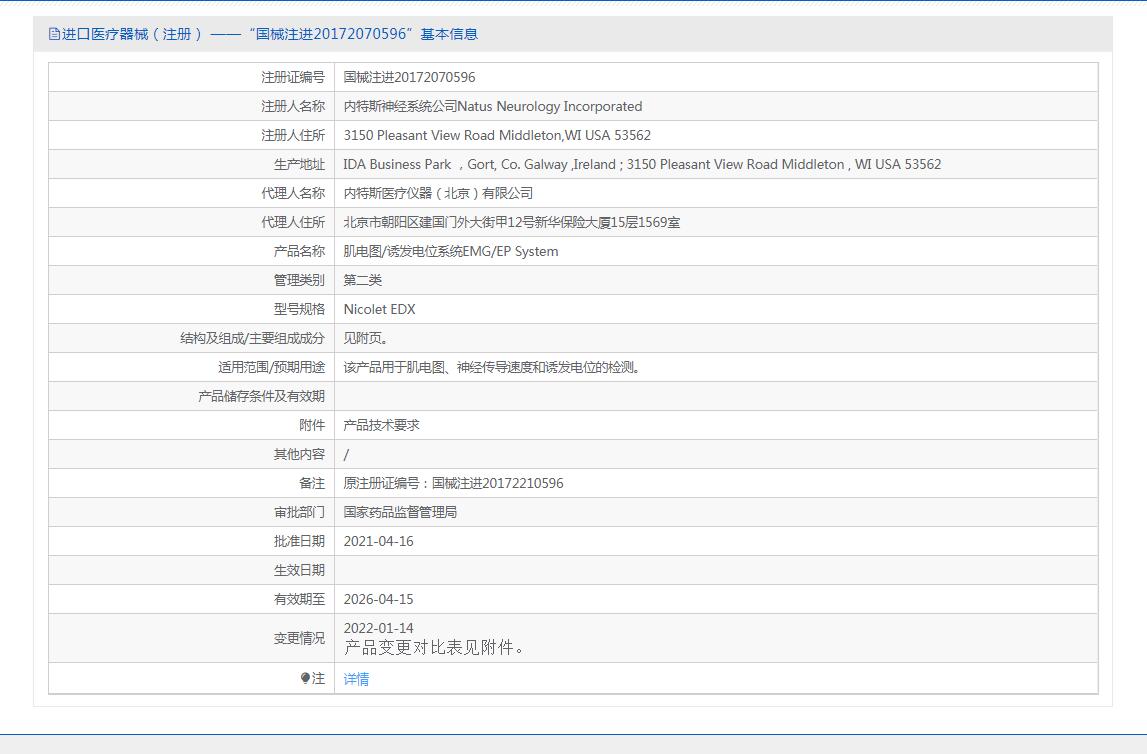Select expiry date 2026-04-15

(x=378, y=599)
